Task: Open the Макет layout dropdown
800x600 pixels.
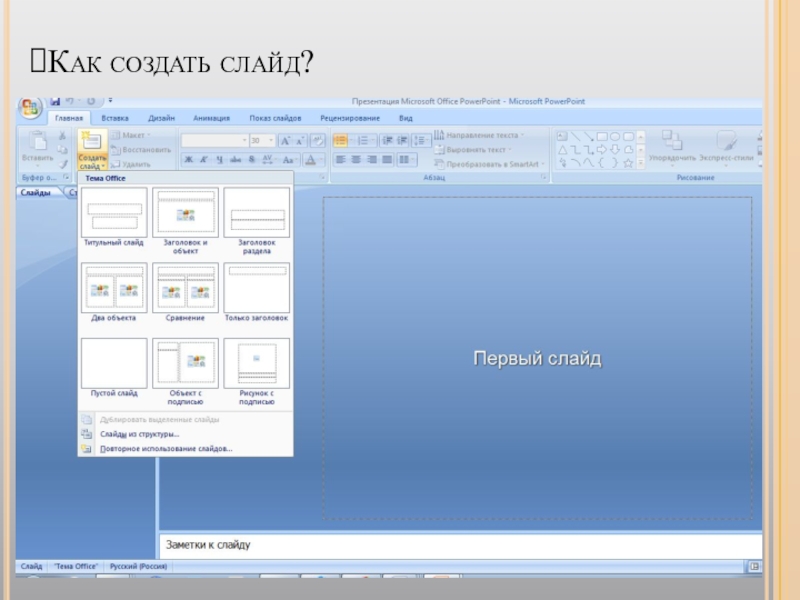Action: point(130,135)
